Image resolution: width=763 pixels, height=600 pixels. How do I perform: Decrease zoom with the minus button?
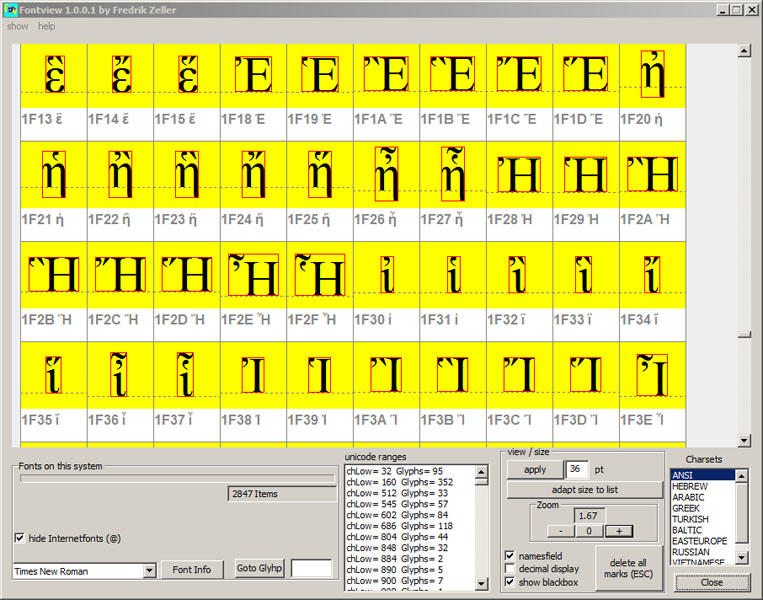pos(561,531)
